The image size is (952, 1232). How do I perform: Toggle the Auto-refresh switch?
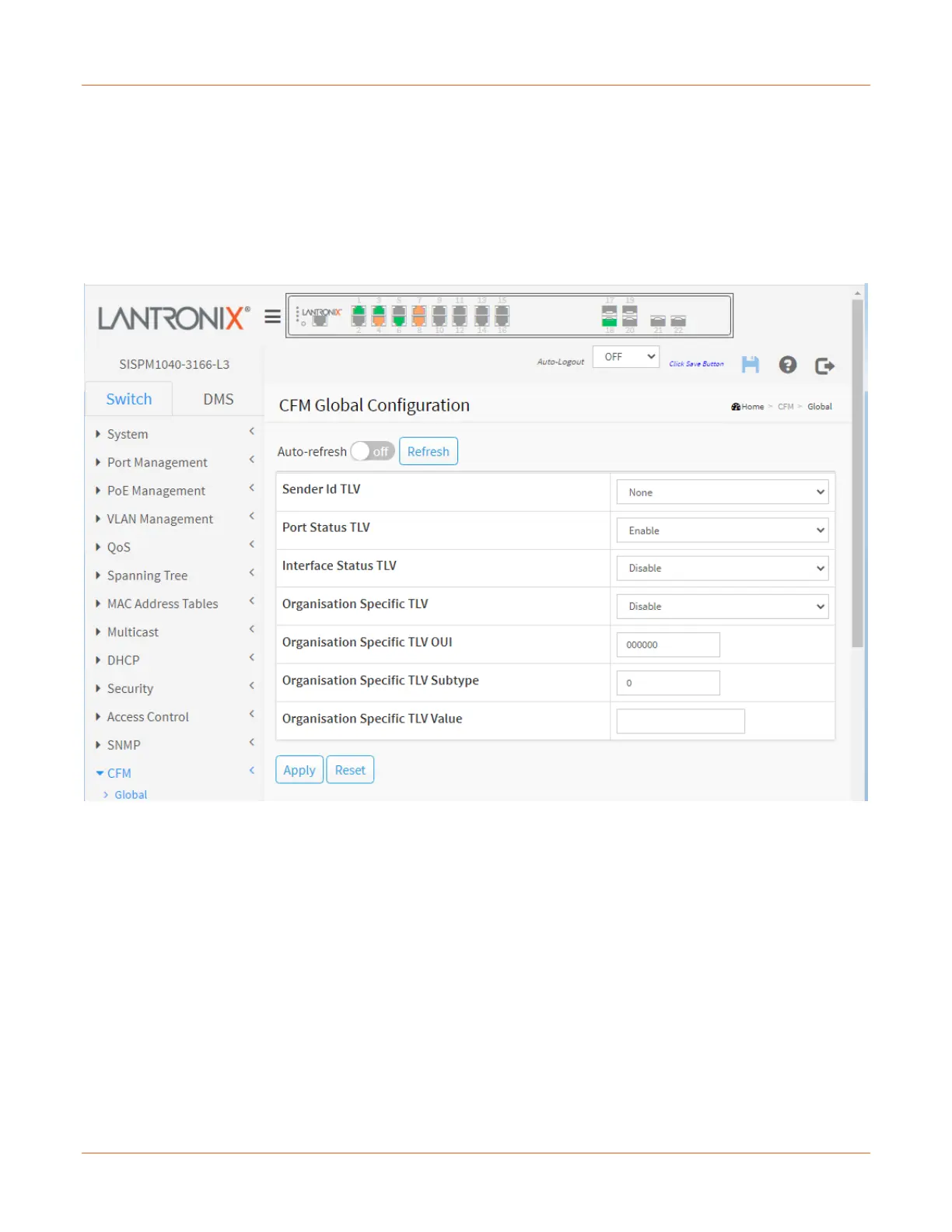pos(373,451)
